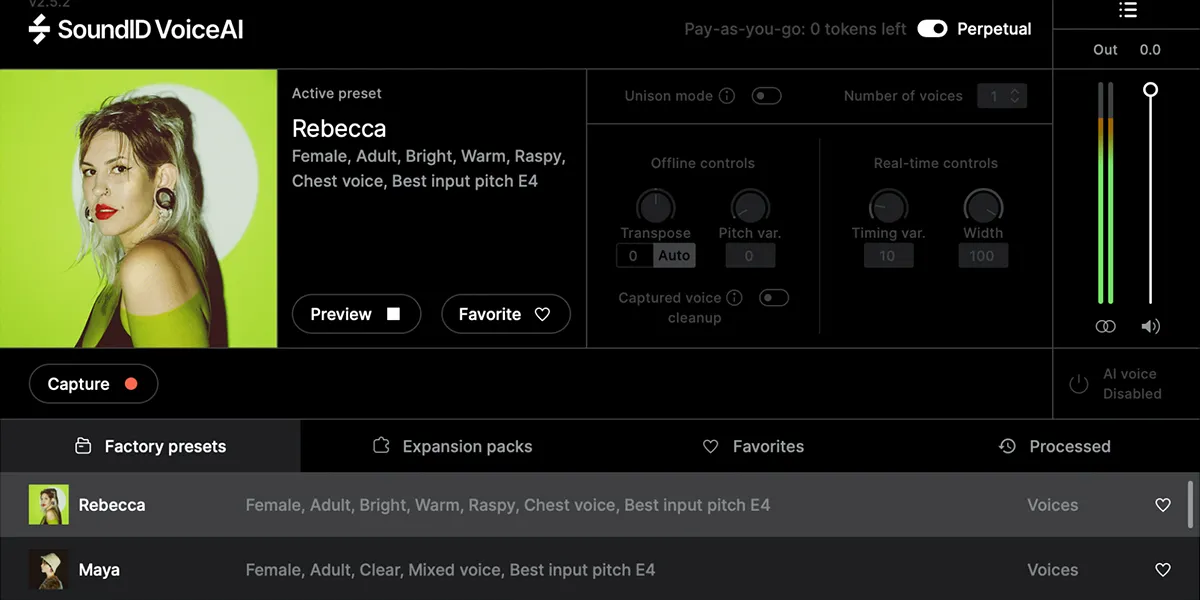1200x600 pixels.
Task: Enable the Unison mode switch
Action: 767,96
